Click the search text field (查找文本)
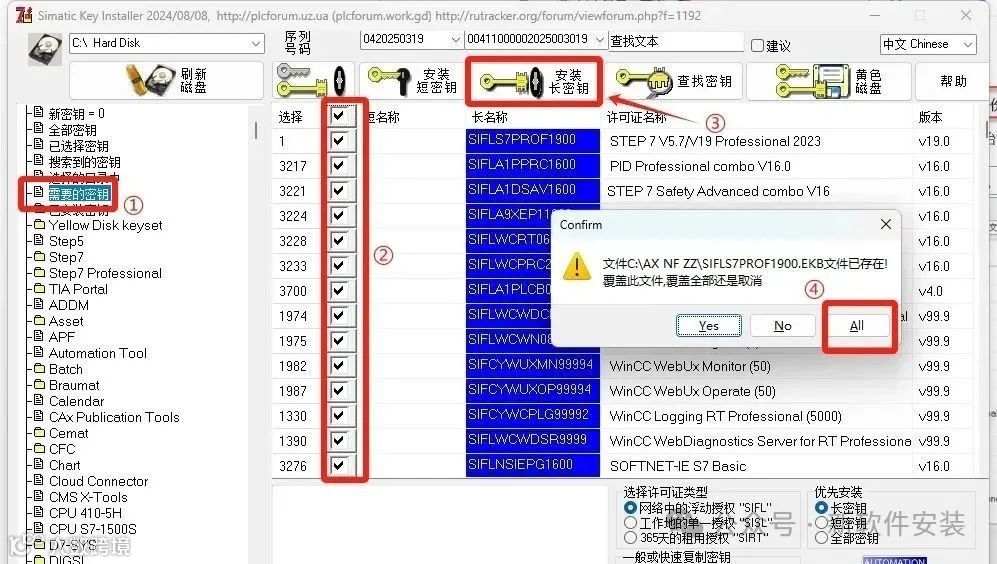The height and width of the screenshot is (564, 997). tap(676, 41)
